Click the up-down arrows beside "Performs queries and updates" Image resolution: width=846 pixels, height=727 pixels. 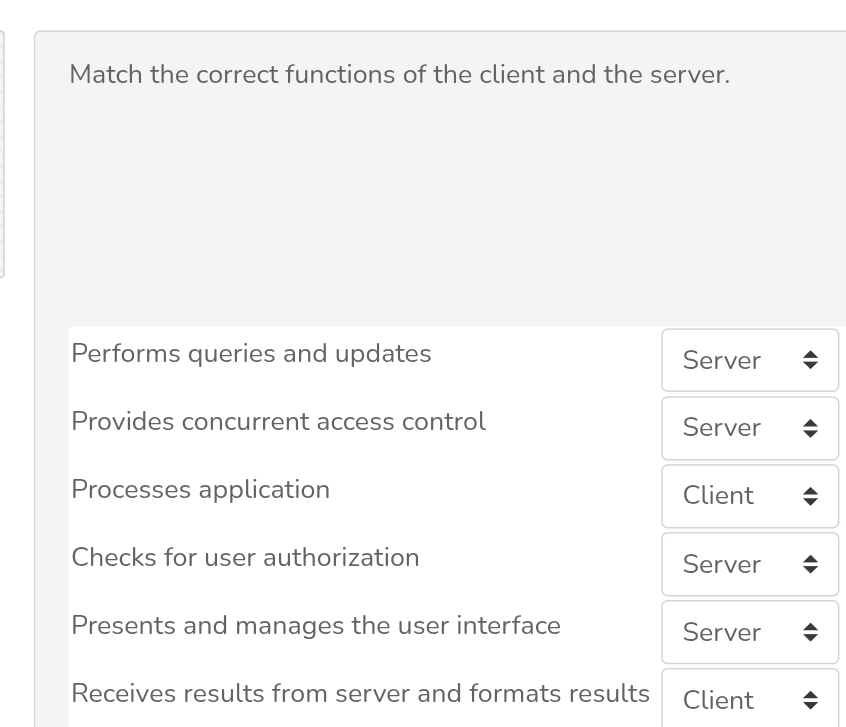810,360
